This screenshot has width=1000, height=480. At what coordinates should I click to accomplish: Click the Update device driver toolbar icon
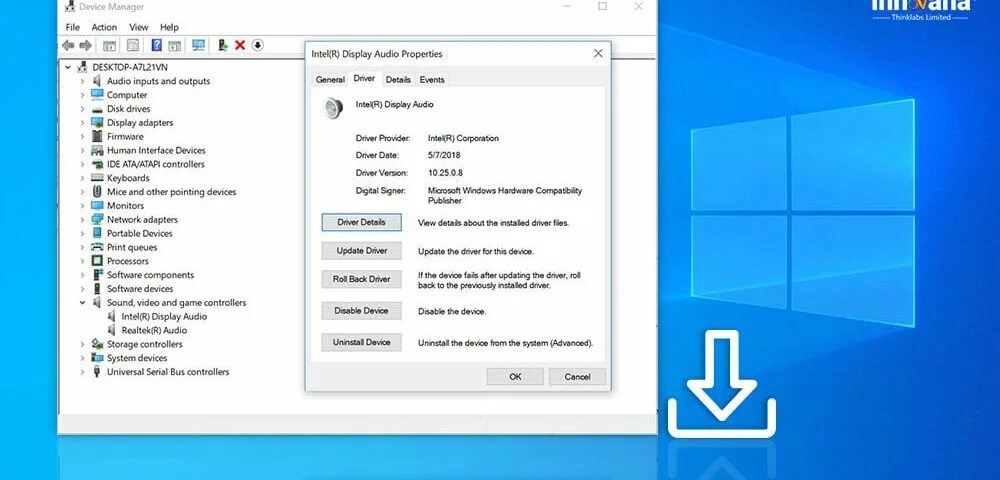pos(223,45)
